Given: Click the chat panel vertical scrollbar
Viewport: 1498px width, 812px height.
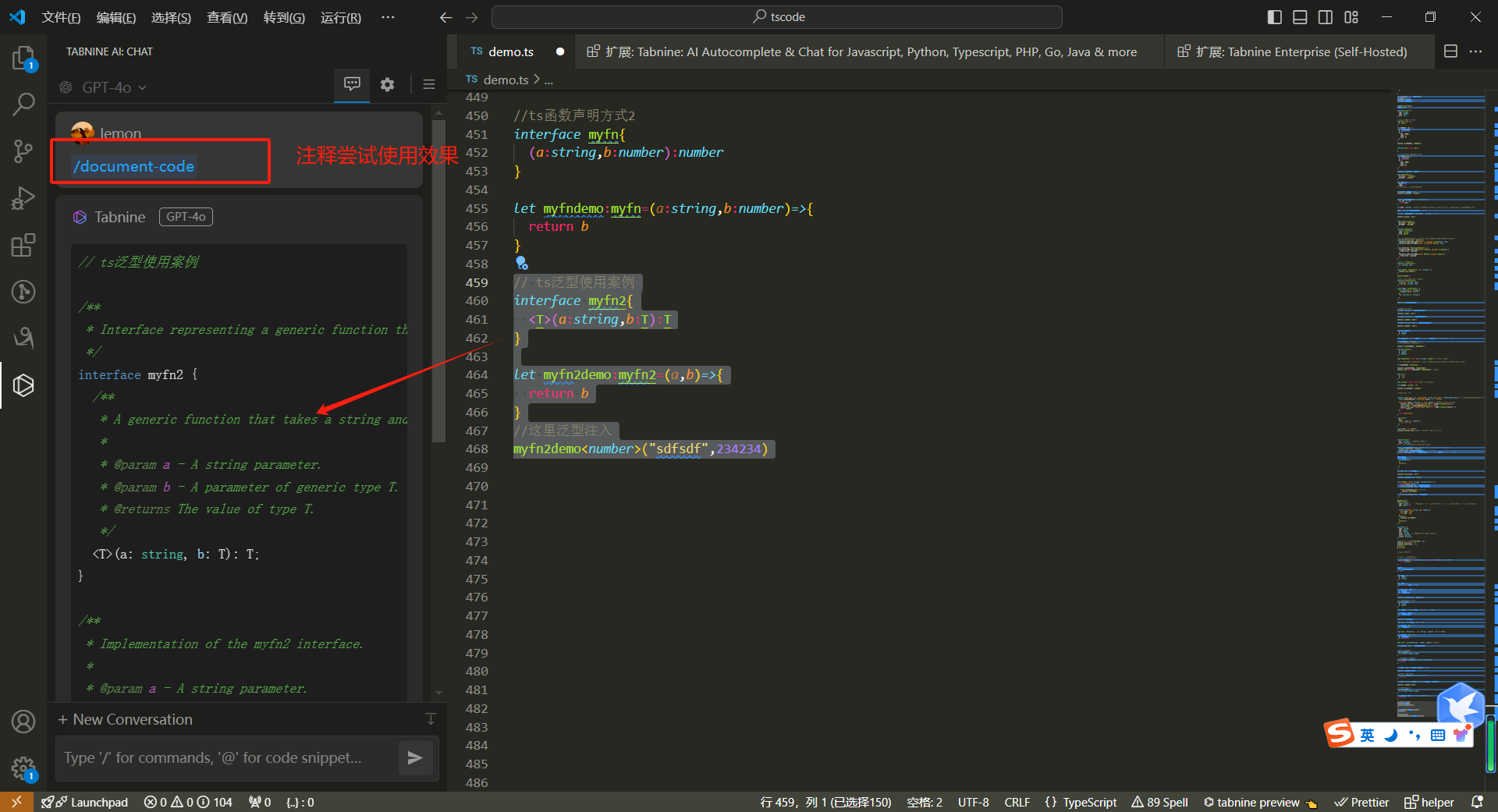Looking at the screenshot, I should 438,281.
